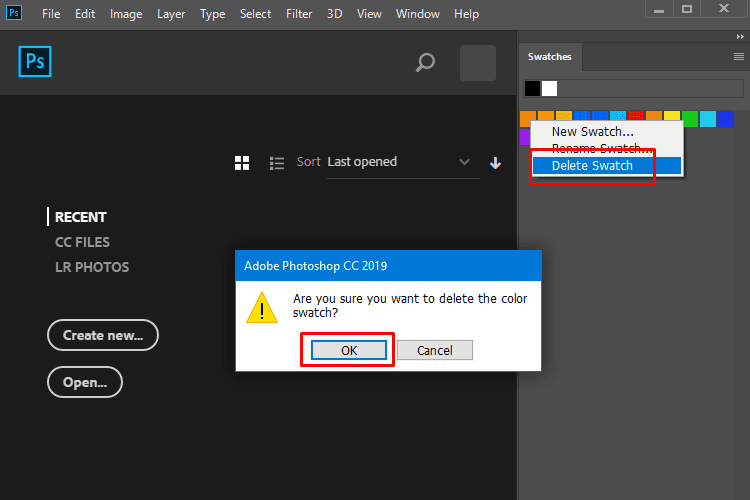Pick the purple swatch in second row
Viewport: 750px width, 500px height.
pyautogui.click(x=525, y=136)
